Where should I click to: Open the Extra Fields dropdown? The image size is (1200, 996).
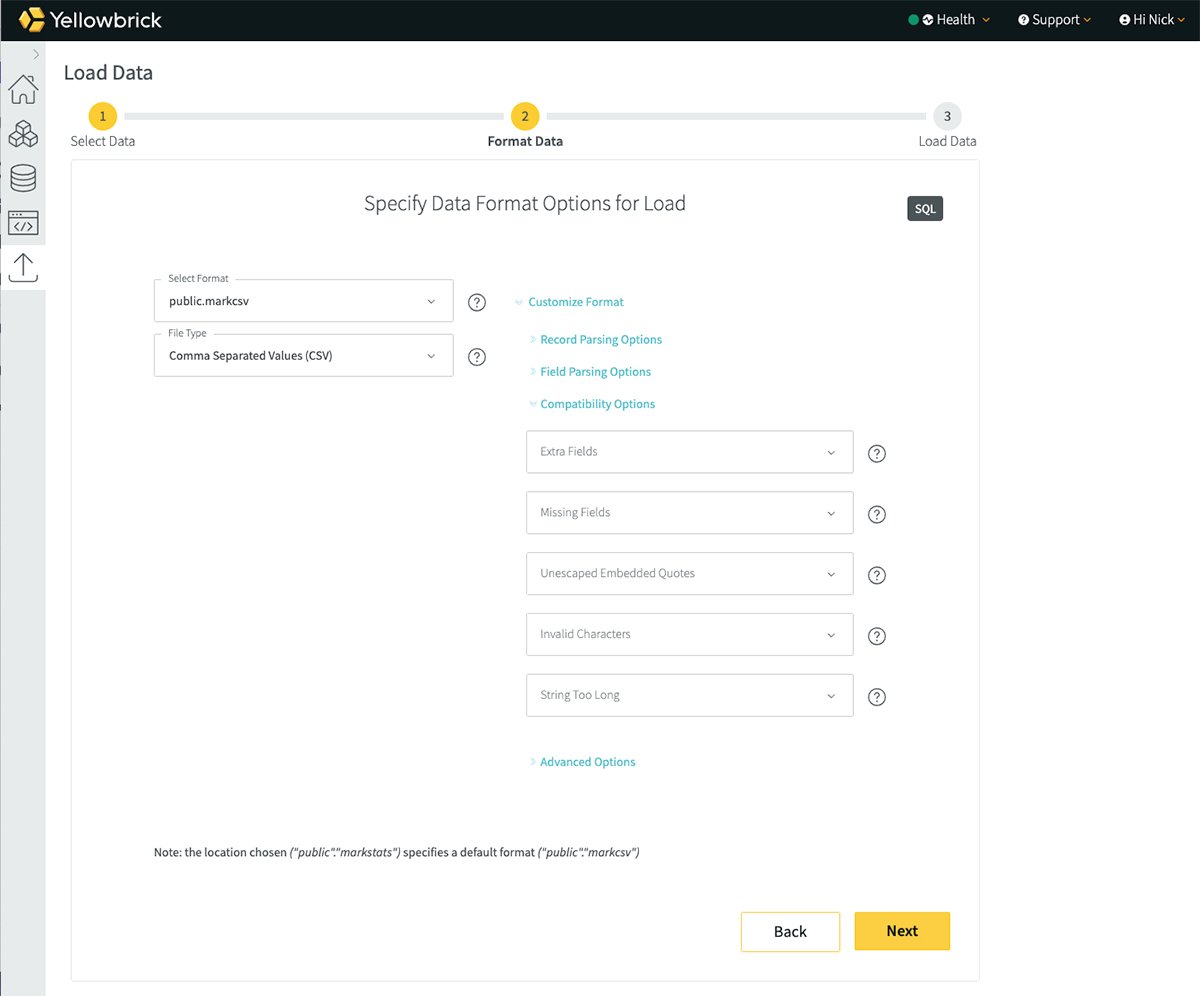689,452
